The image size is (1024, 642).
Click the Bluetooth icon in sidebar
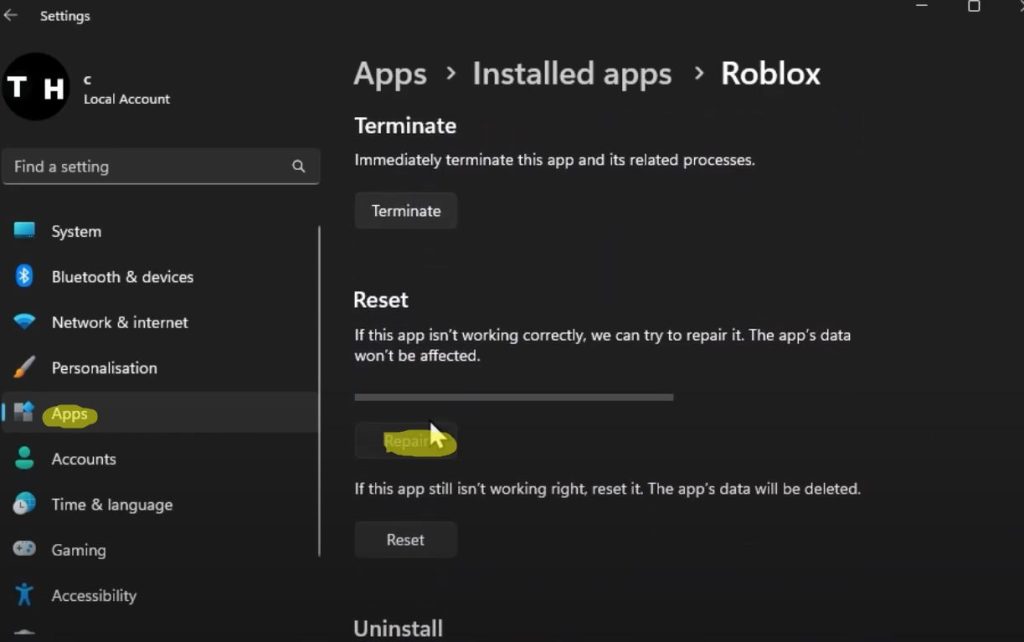[x=24, y=276]
